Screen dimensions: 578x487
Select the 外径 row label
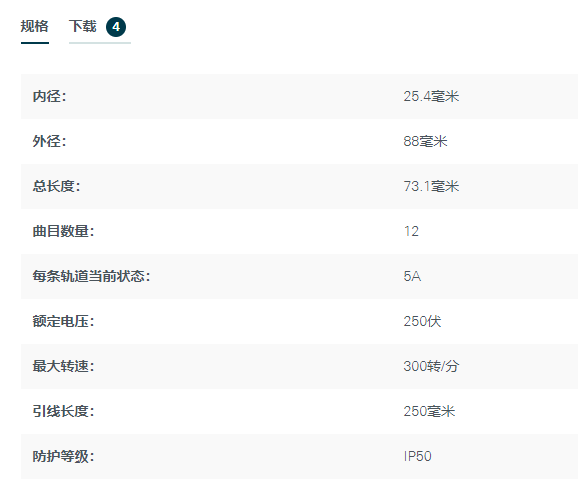[49, 141]
